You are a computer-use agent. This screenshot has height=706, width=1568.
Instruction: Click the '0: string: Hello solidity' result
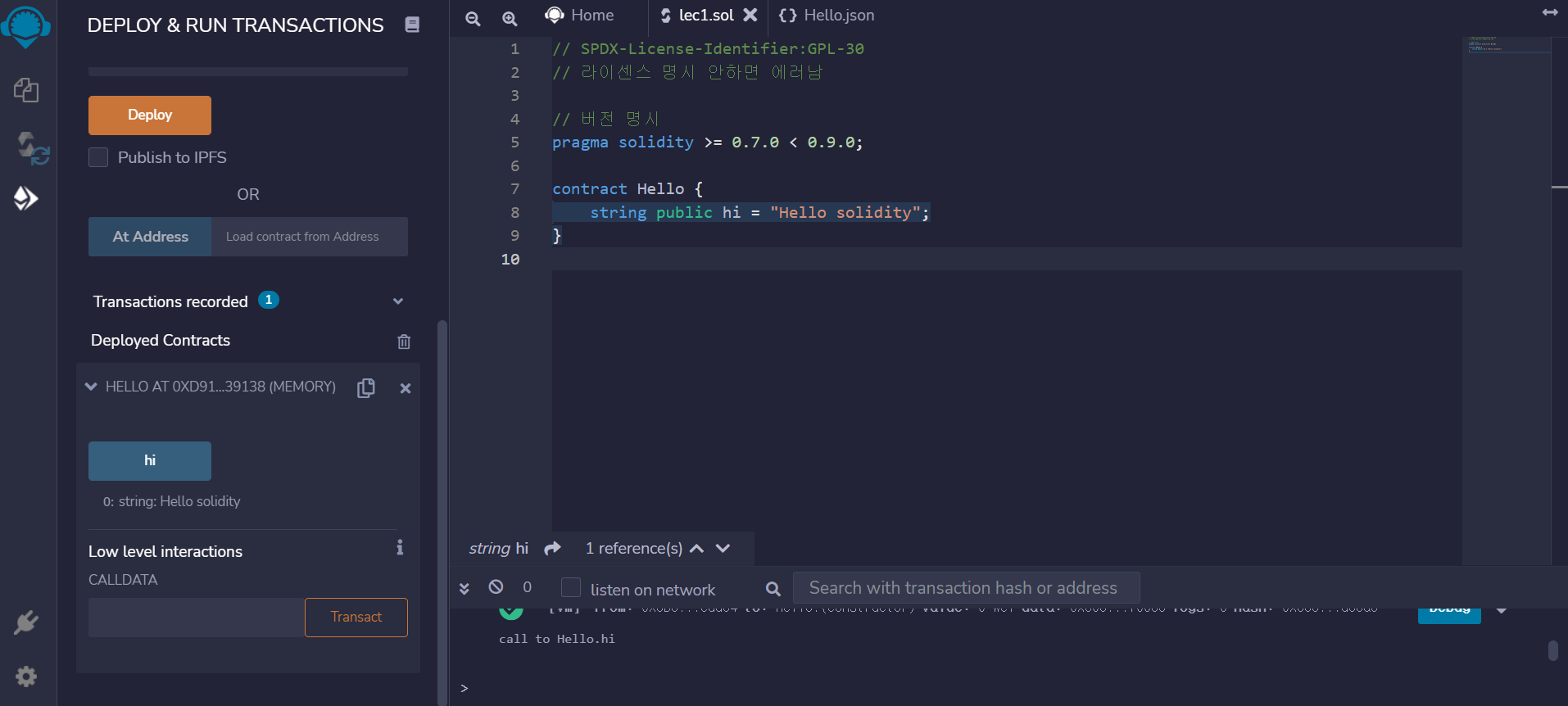pyautogui.click(x=172, y=501)
